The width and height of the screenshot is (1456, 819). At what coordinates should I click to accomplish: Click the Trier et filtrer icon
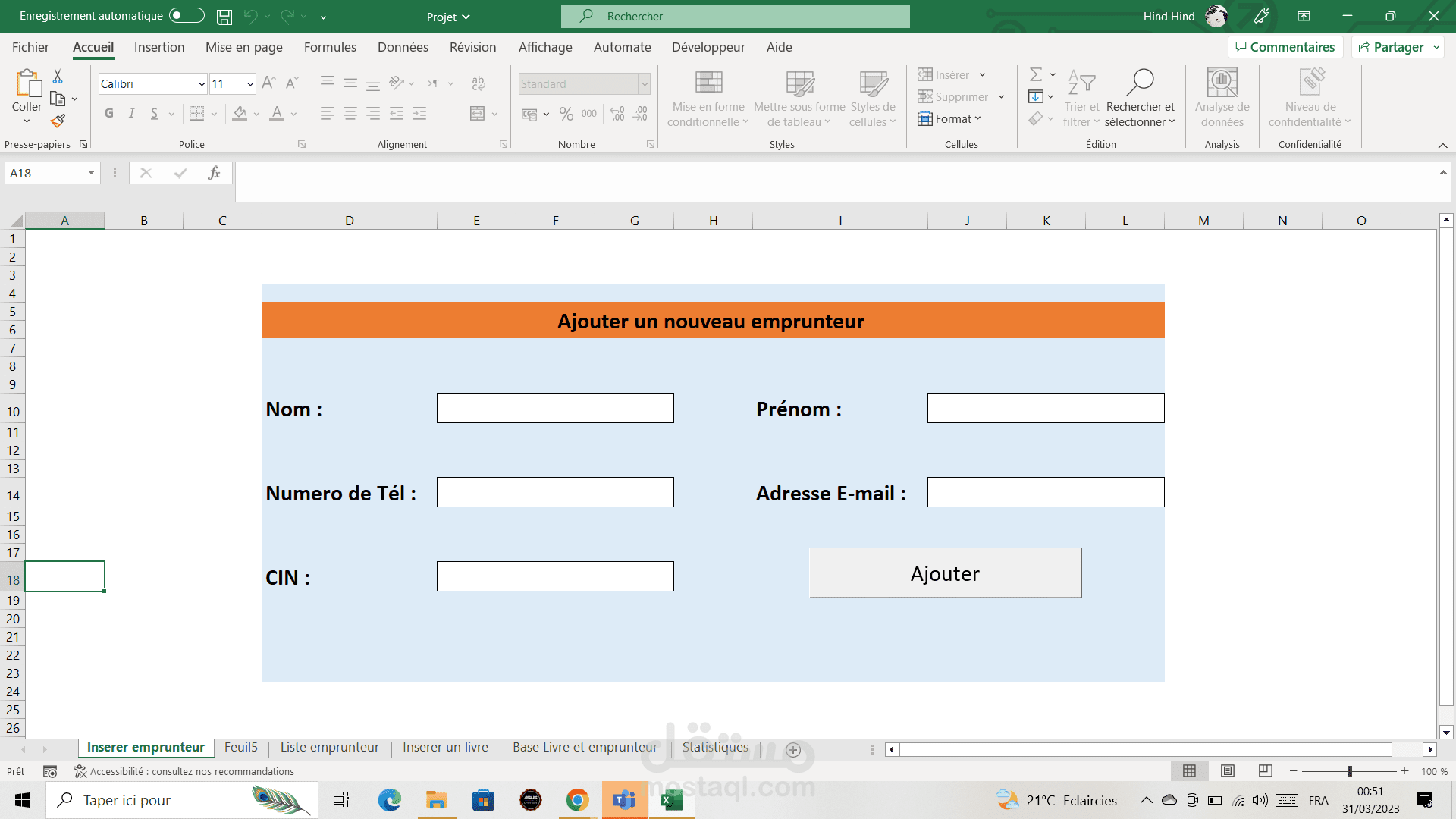1081,83
